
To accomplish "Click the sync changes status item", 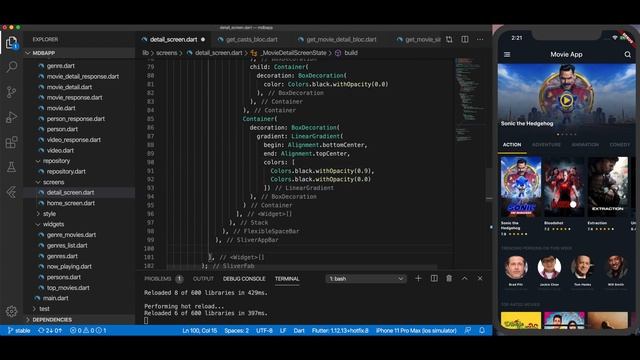I will click(50, 330).
